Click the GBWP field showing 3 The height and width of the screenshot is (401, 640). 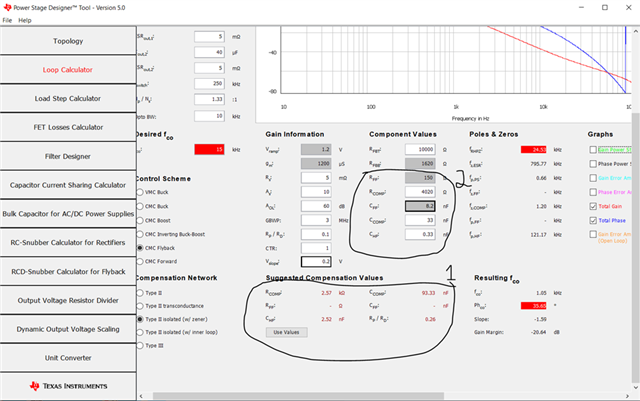click(x=316, y=221)
